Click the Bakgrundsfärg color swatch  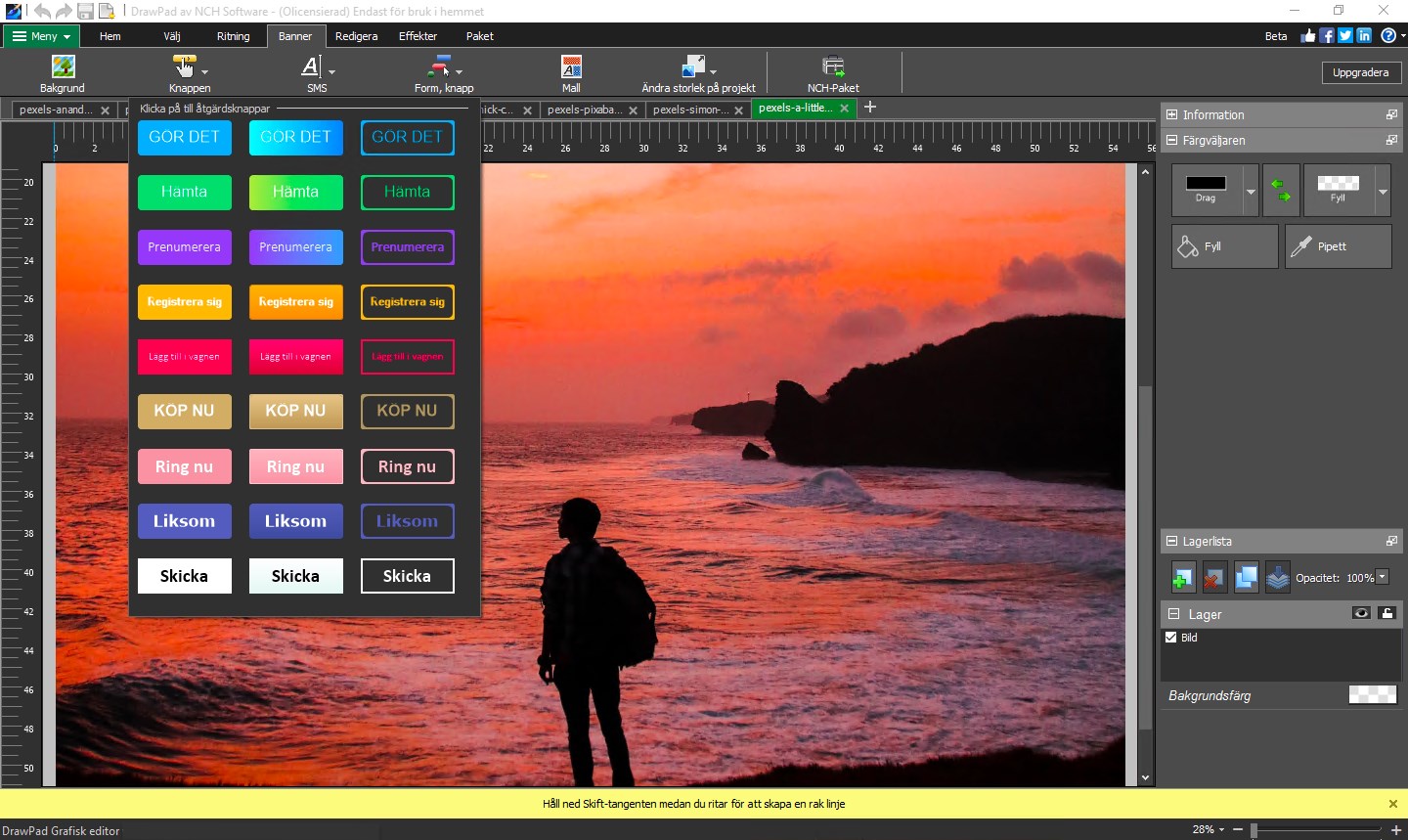click(1373, 695)
